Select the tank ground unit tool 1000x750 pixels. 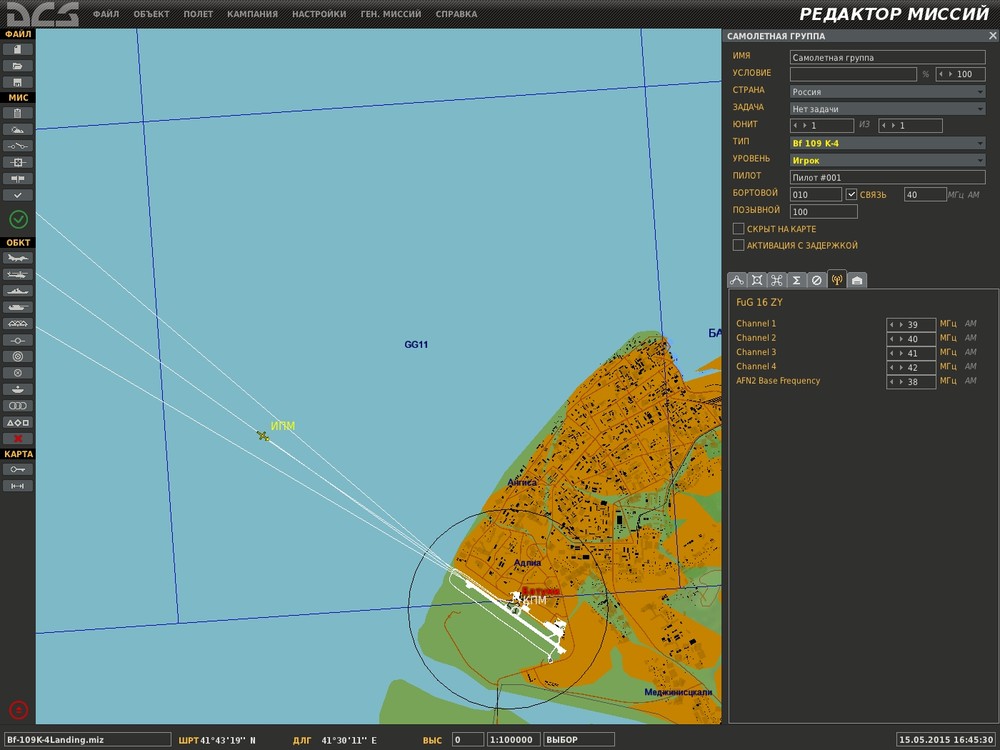point(18,307)
